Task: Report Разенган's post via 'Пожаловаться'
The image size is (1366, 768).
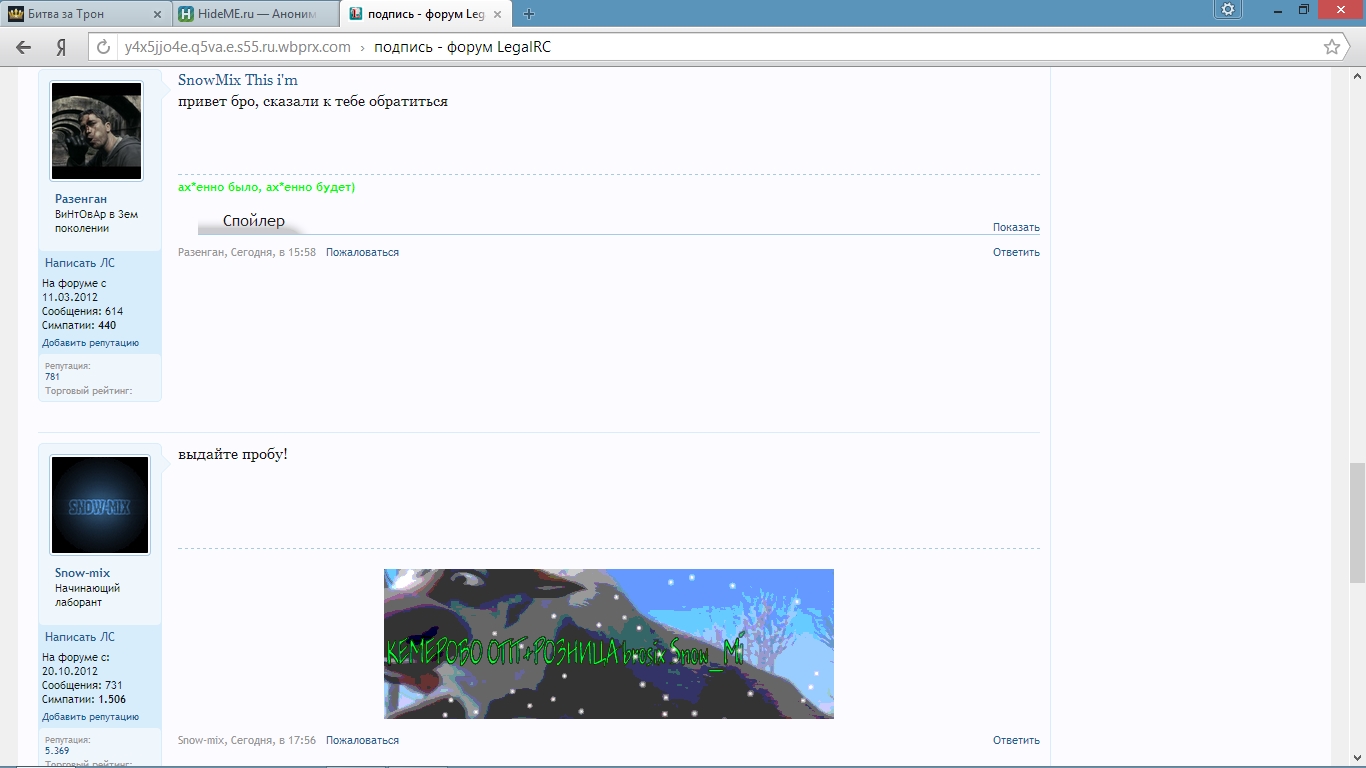Action: [x=362, y=252]
